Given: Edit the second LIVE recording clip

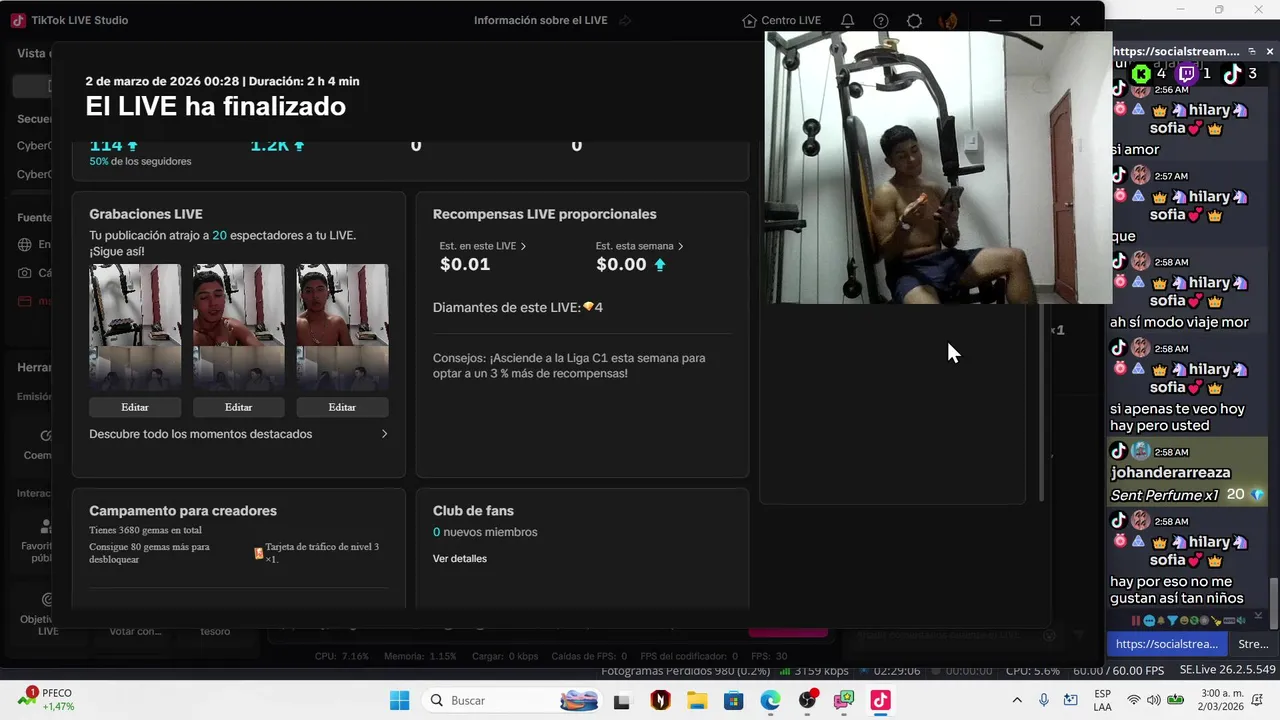Looking at the screenshot, I should [x=238, y=407].
